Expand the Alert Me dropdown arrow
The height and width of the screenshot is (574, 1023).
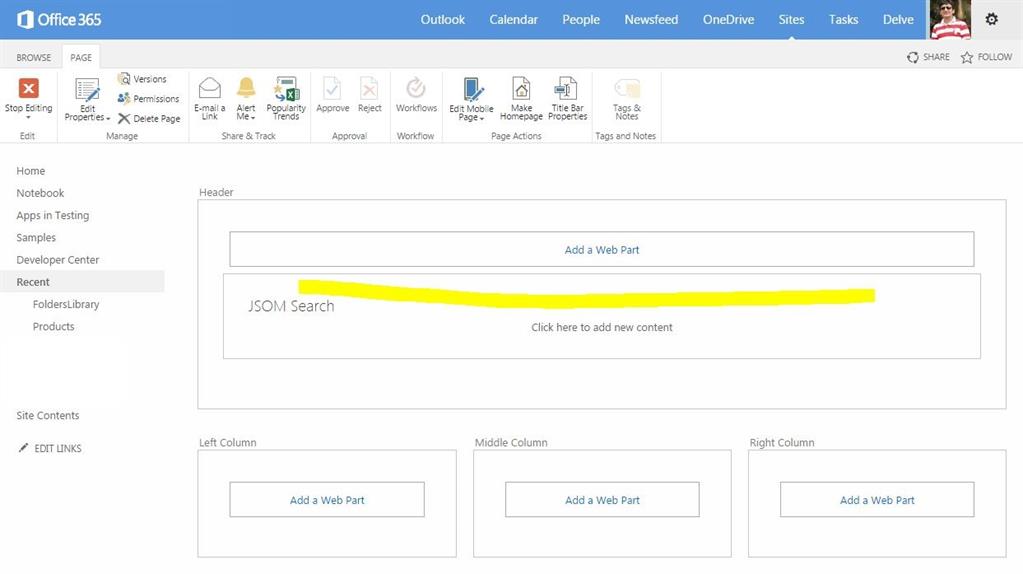coord(253,118)
